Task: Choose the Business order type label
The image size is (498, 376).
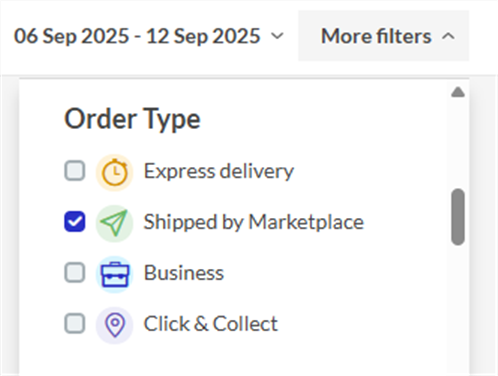Action: point(184,273)
